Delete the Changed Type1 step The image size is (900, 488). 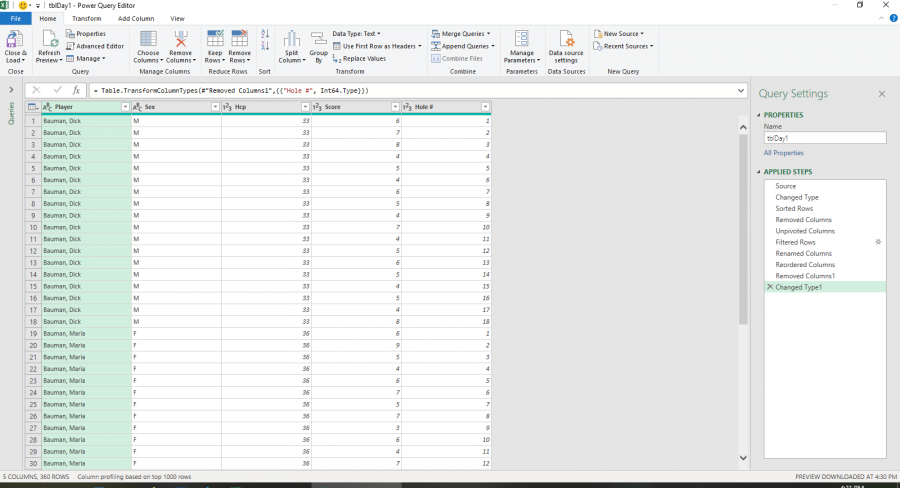pos(770,287)
